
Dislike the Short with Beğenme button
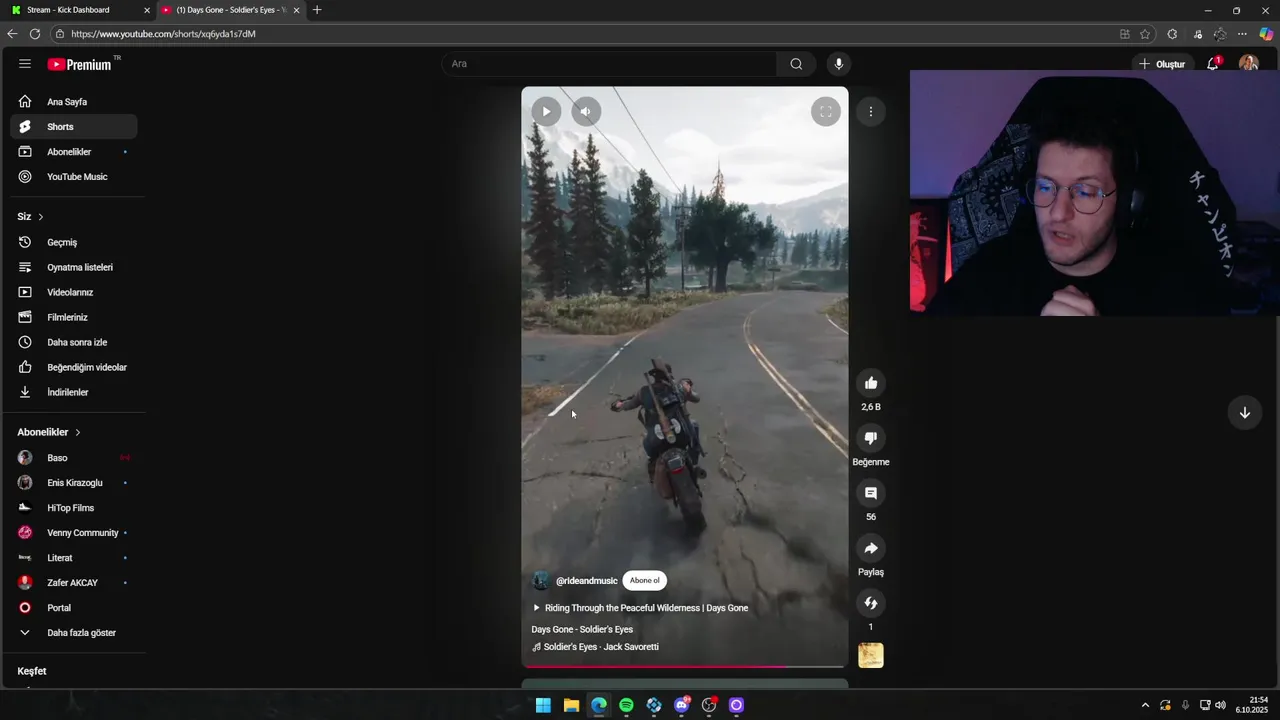(x=871, y=438)
